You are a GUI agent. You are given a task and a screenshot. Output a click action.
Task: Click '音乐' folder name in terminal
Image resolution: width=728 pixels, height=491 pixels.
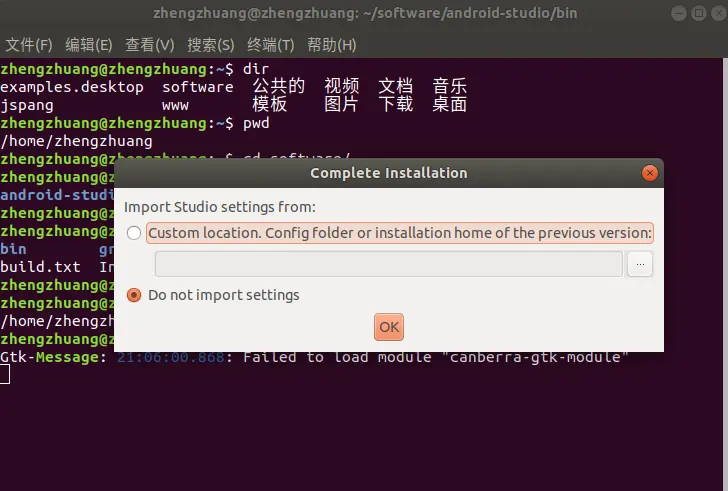[x=449, y=86]
